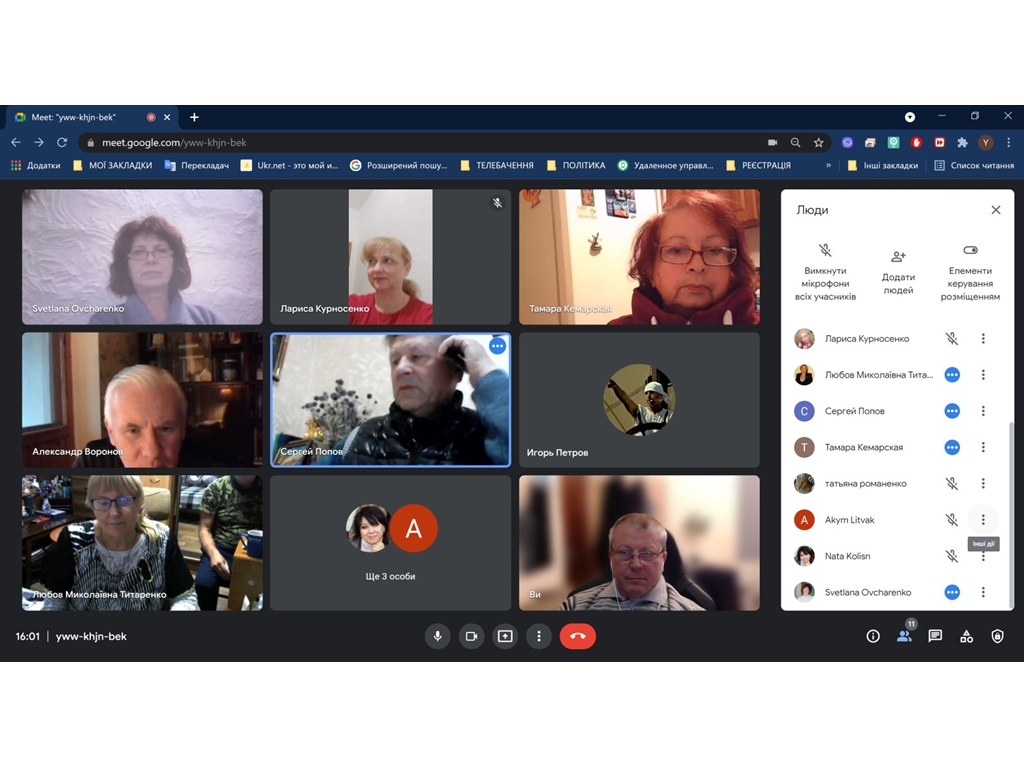Click the speaking indicator for Тамара Кемарская in the list
The height and width of the screenshot is (768, 1024).
pos(952,447)
